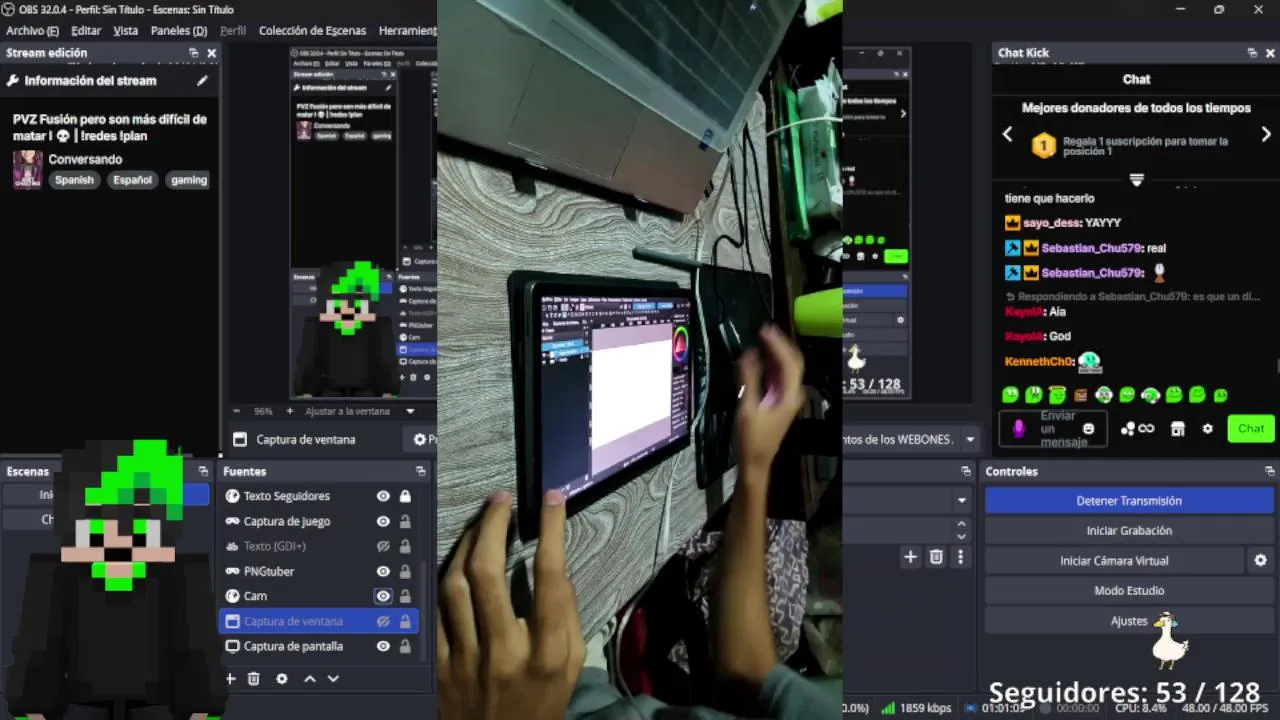The width and height of the screenshot is (1280, 720).
Task: Collapse the top donors banner handle
Action: pos(1136,180)
